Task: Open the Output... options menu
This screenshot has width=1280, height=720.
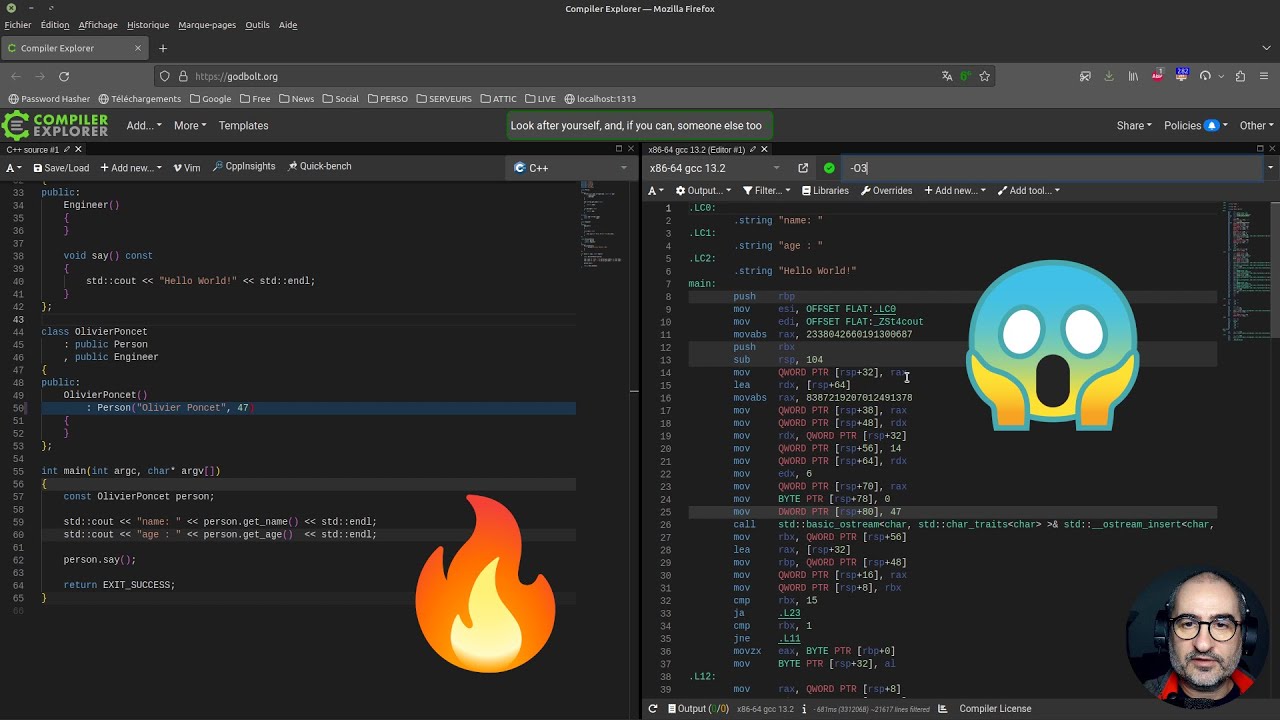Action: click(x=703, y=191)
